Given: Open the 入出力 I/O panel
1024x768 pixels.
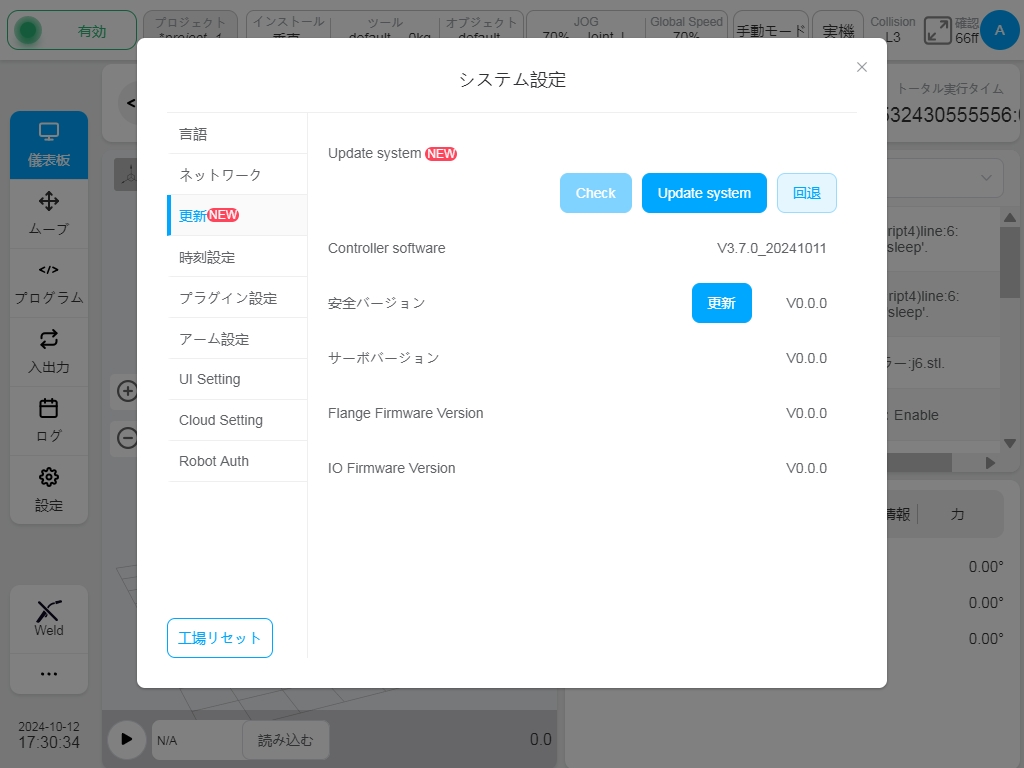Looking at the screenshot, I should point(49,352).
